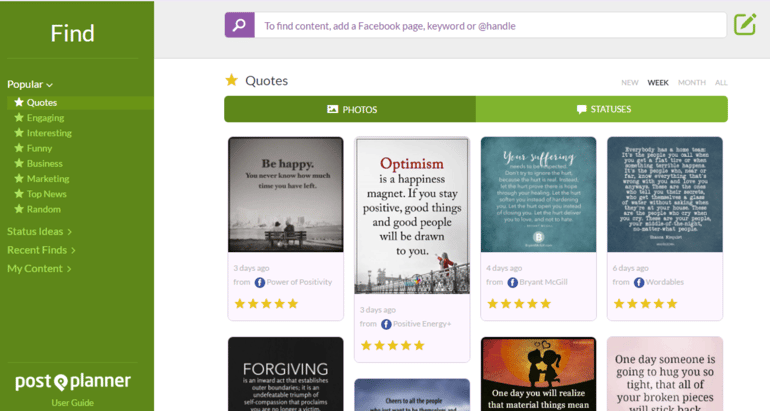Select Quotes in the sidebar
Image resolution: width=770 pixels, height=411 pixels.
[x=42, y=103]
